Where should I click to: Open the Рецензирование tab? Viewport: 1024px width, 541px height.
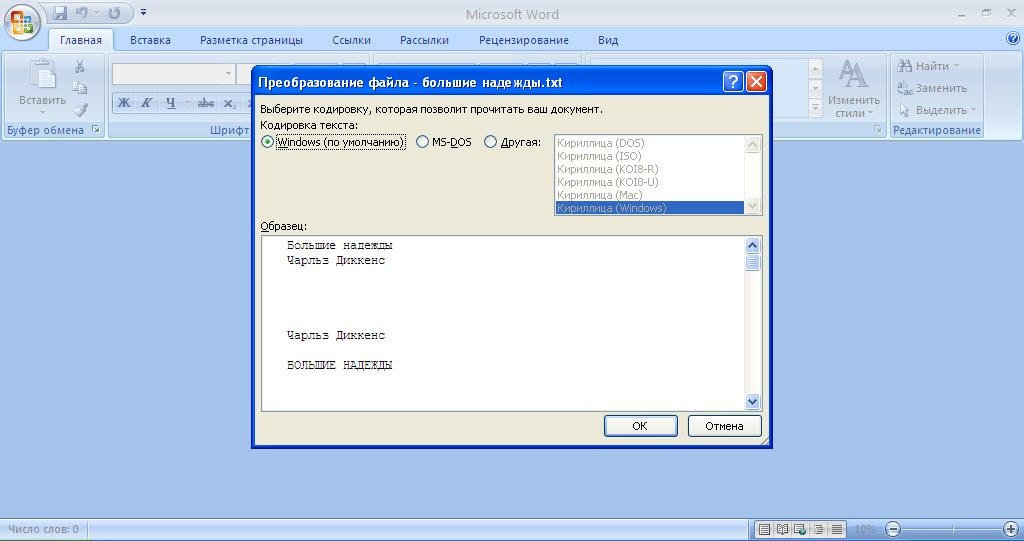pos(524,40)
